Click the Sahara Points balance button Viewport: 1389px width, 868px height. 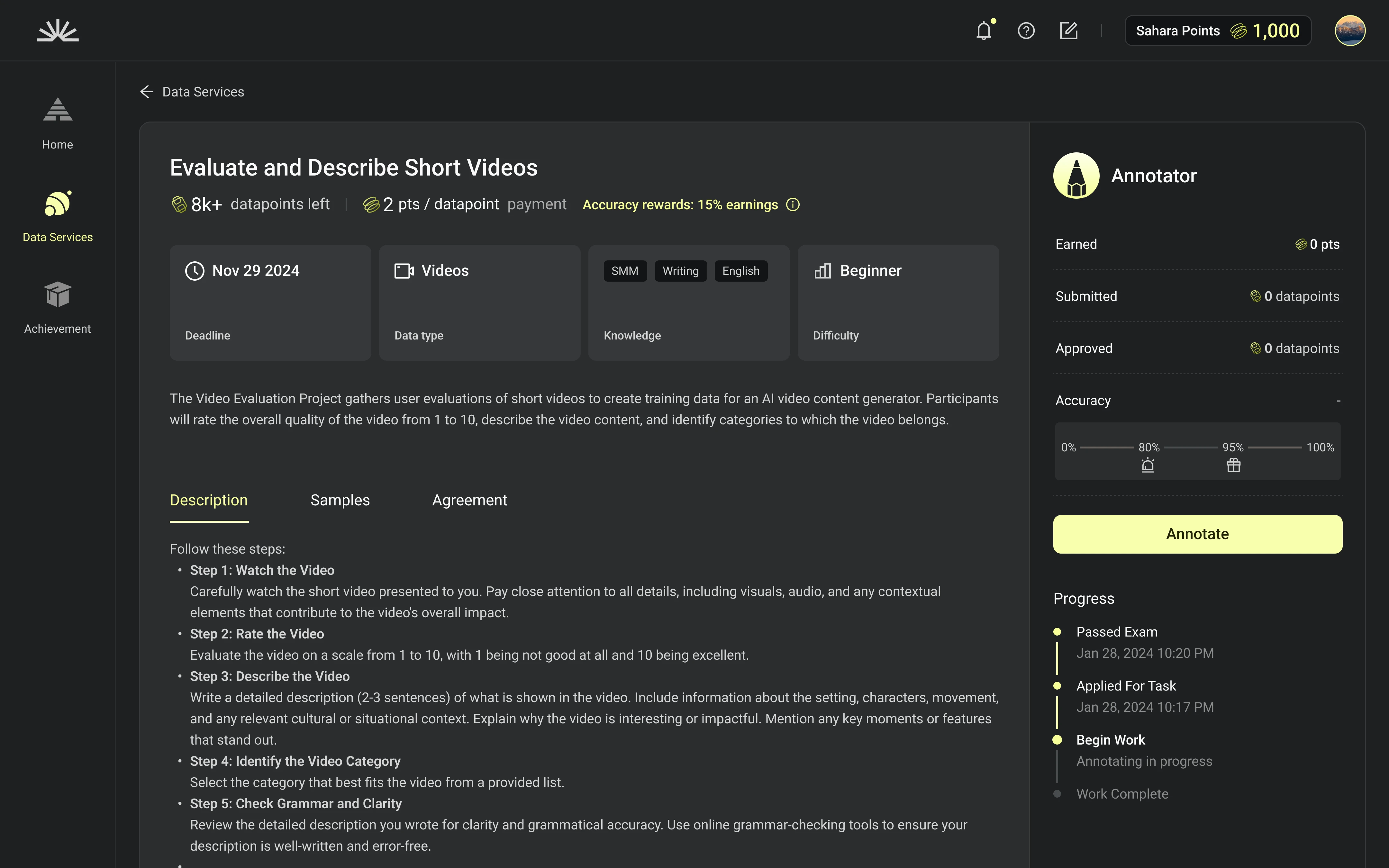[x=1217, y=31]
